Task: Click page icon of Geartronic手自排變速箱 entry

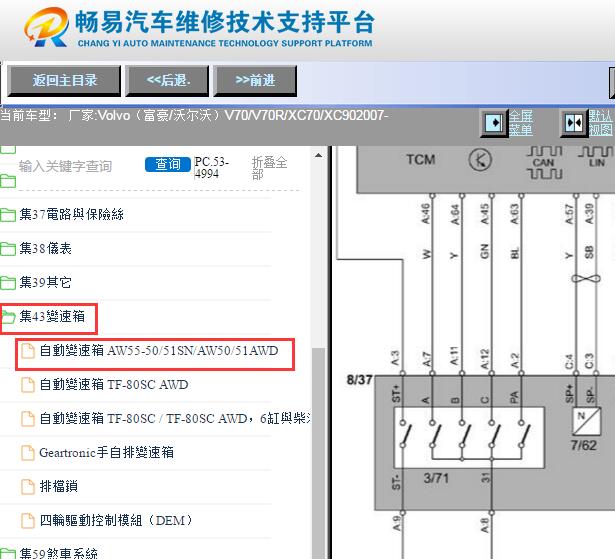Action: pyautogui.click(x=27, y=452)
